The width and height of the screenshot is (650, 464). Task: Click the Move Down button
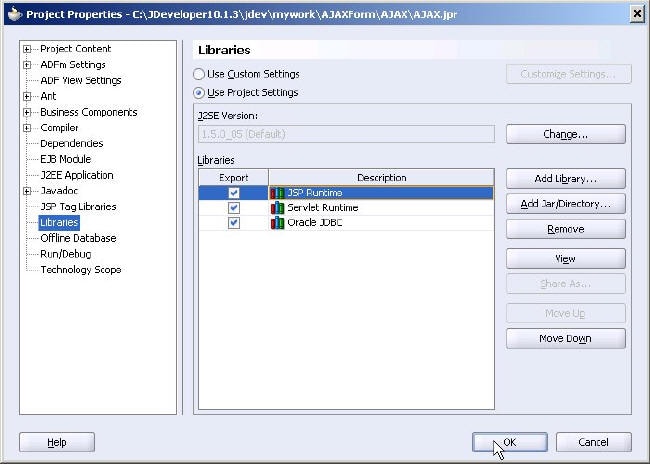566,339
